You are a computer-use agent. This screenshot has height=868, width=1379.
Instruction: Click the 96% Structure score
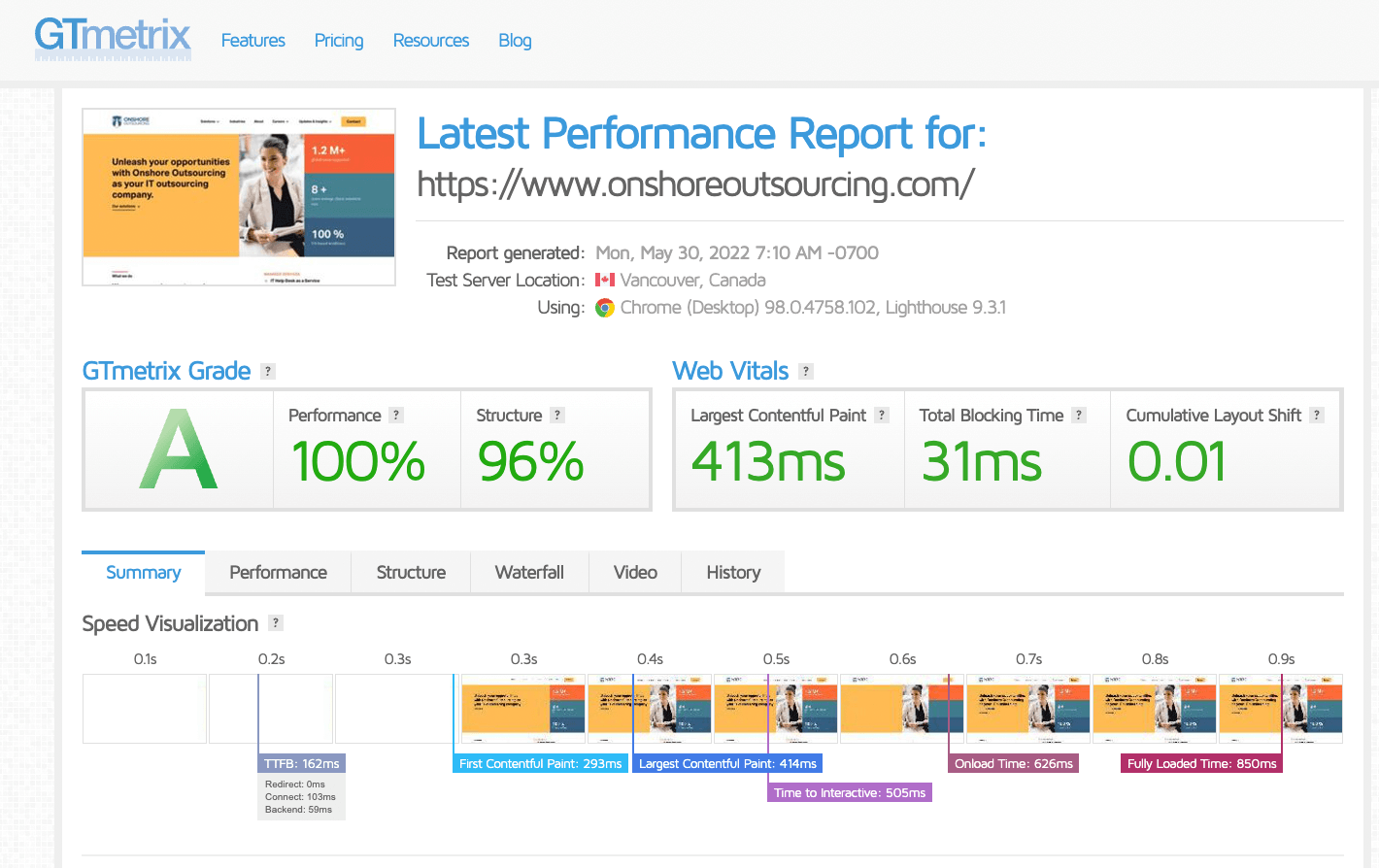(x=530, y=461)
